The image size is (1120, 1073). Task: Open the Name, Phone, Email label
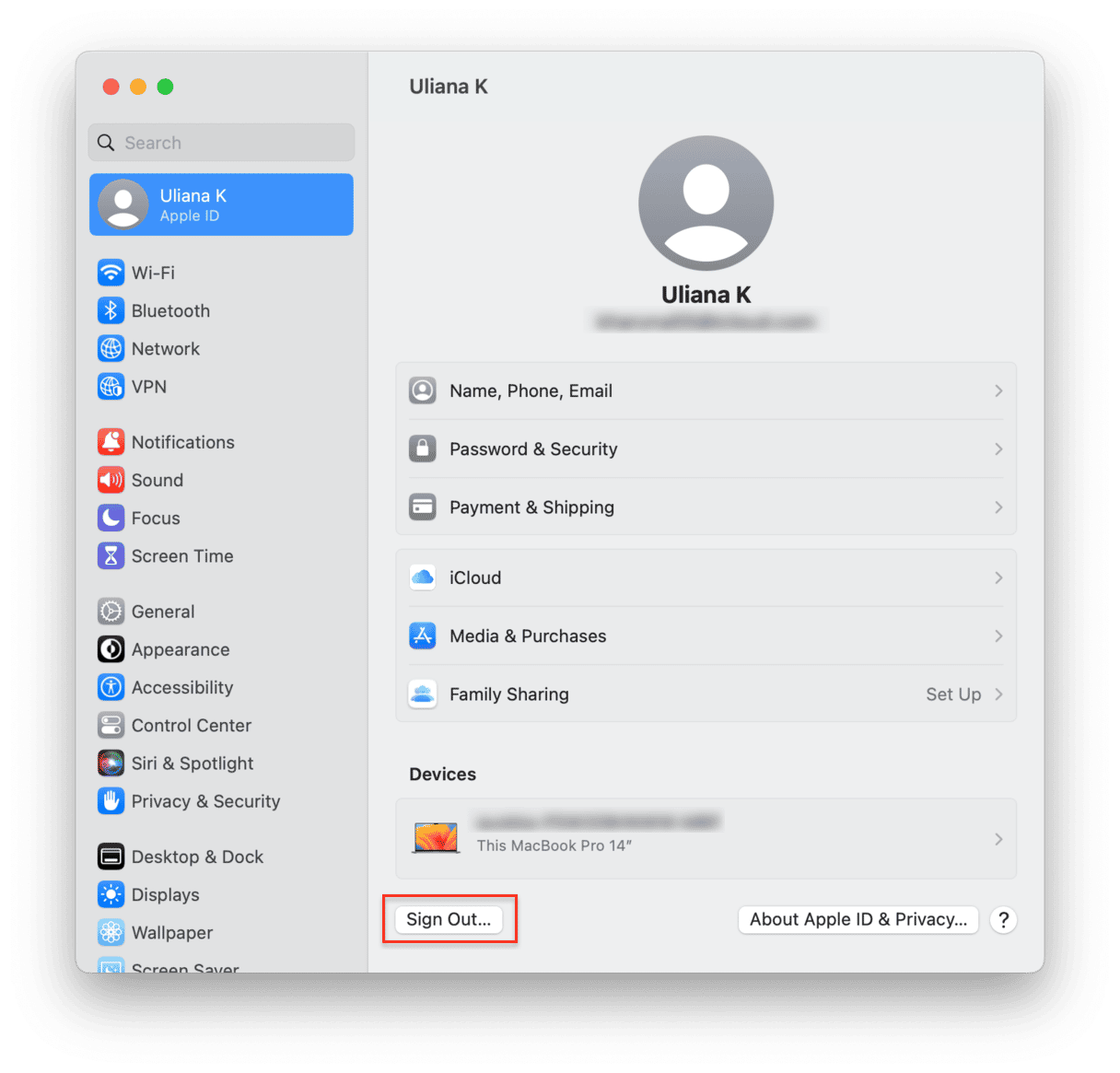pos(531,391)
